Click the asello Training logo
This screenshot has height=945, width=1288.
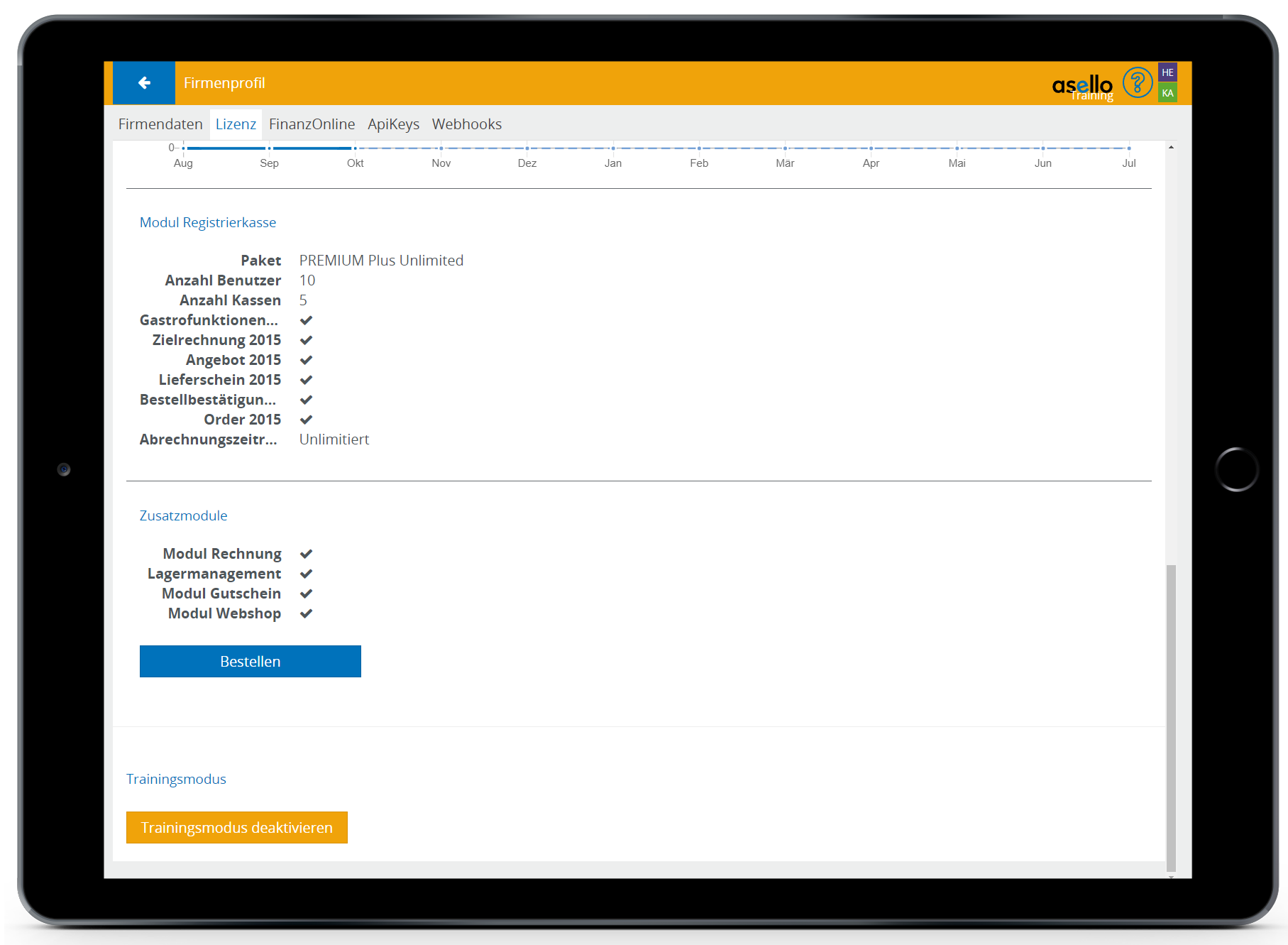1081,87
